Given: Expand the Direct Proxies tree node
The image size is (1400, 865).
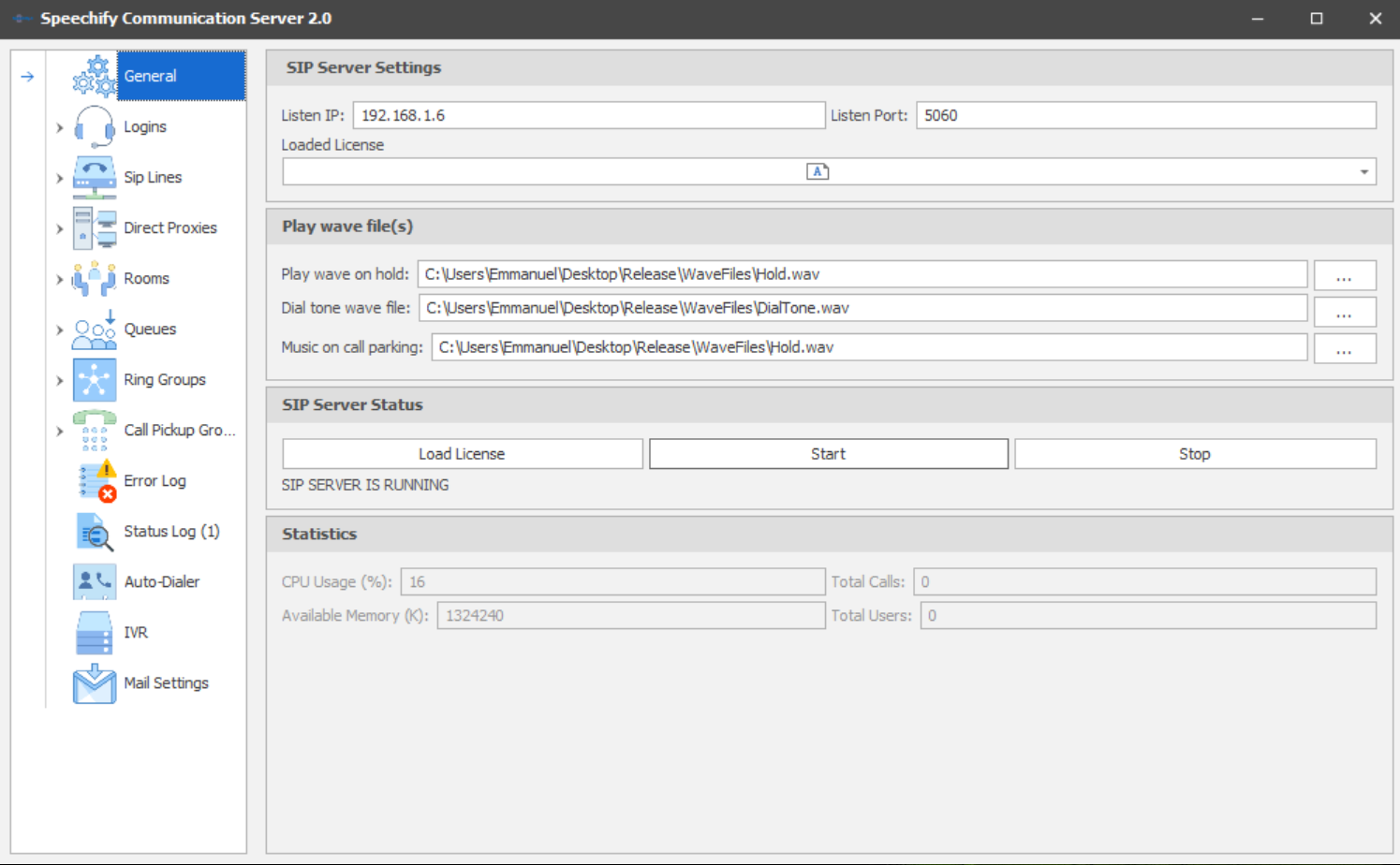Looking at the screenshot, I should [x=60, y=228].
